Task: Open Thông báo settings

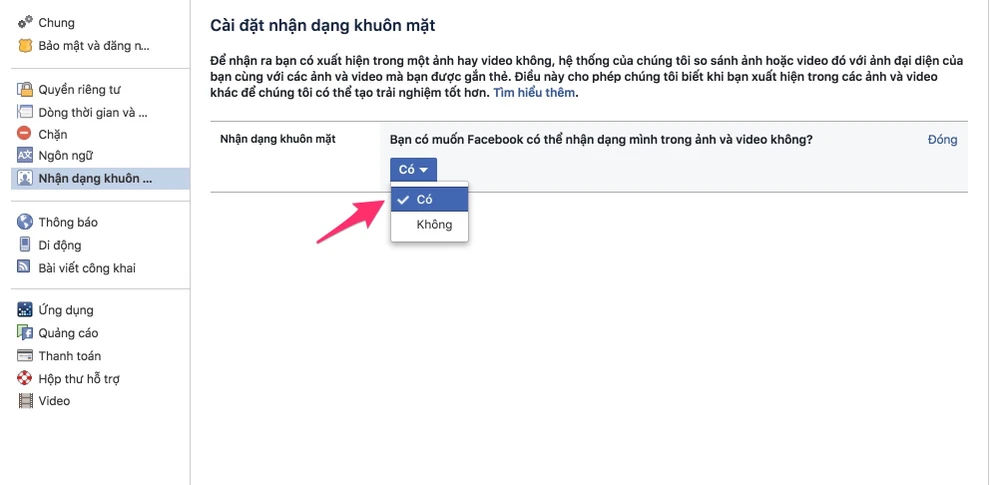Action: pyautogui.click(x=68, y=222)
